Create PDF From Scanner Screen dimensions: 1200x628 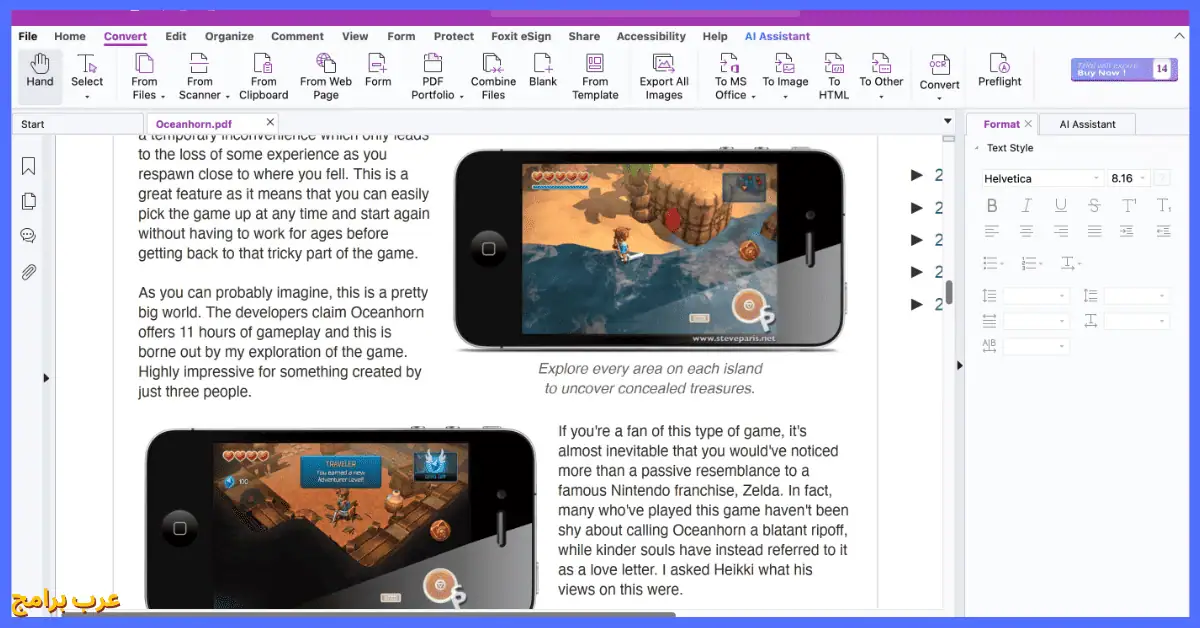click(x=203, y=76)
